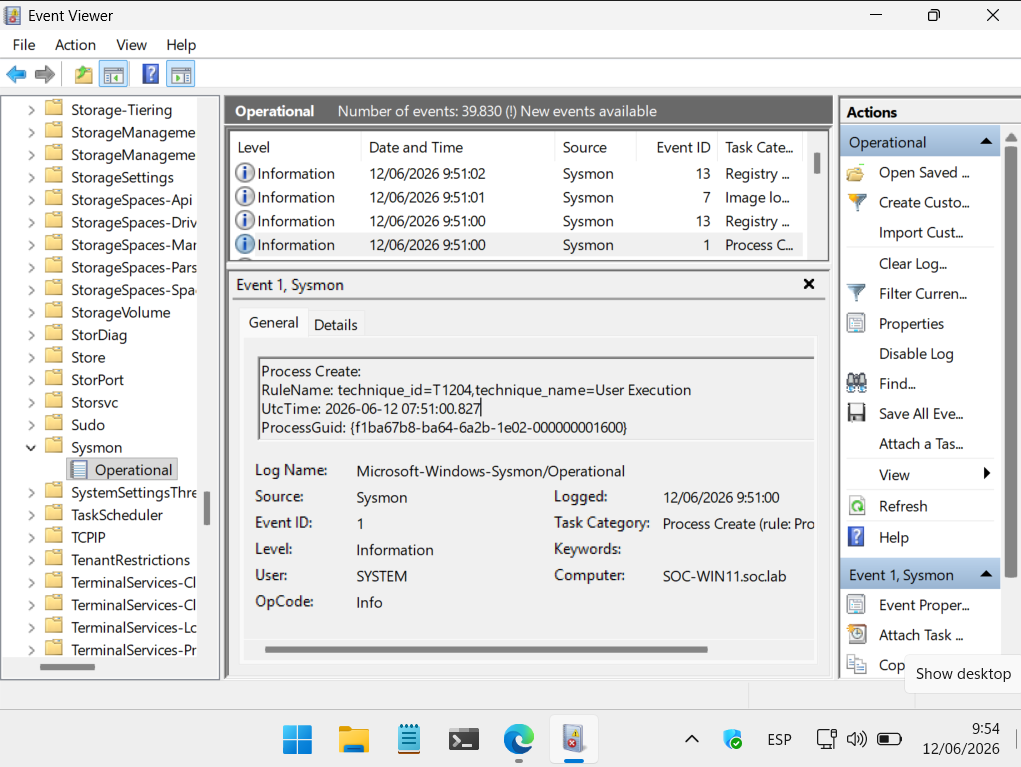Click the ESP input language indicator
This screenshot has width=1021, height=767.
click(x=779, y=740)
